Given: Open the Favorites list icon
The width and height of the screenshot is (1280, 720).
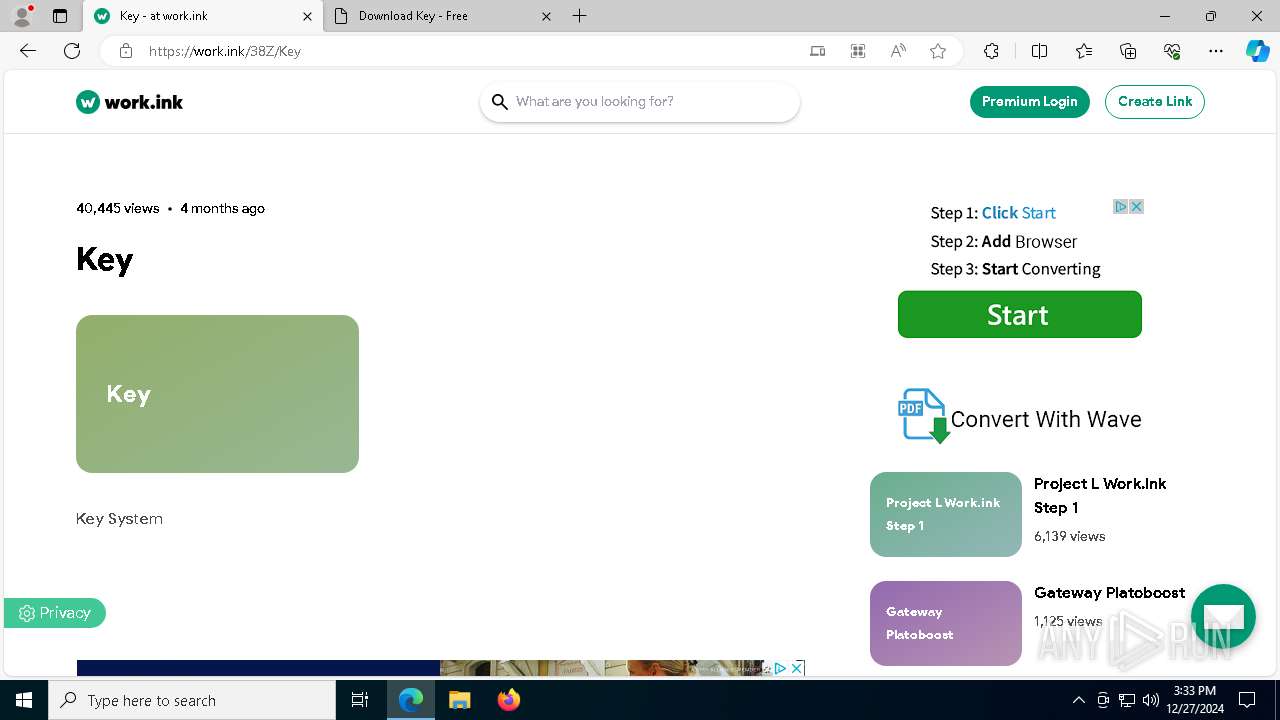Looking at the screenshot, I should click(x=1084, y=51).
